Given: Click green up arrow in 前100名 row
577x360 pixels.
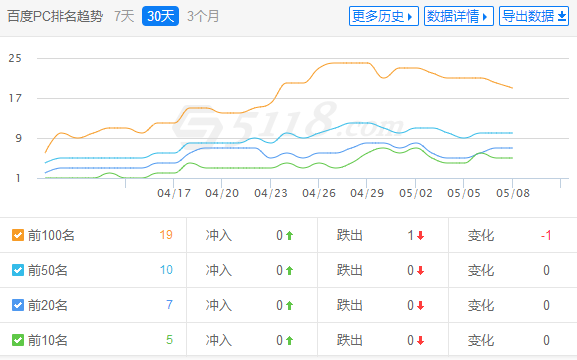Looking at the screenshot, I should 290,235.
